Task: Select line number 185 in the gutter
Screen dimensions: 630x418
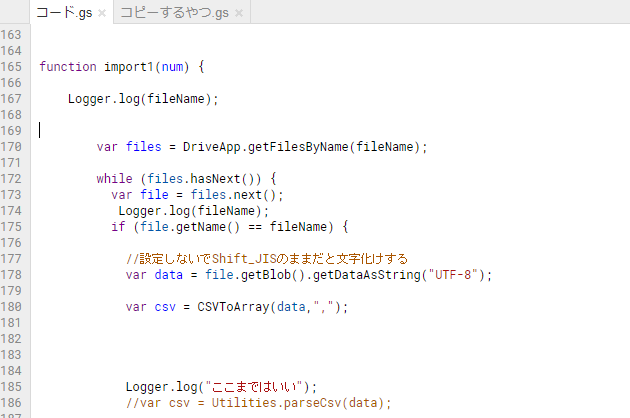Action: point(12,387)
